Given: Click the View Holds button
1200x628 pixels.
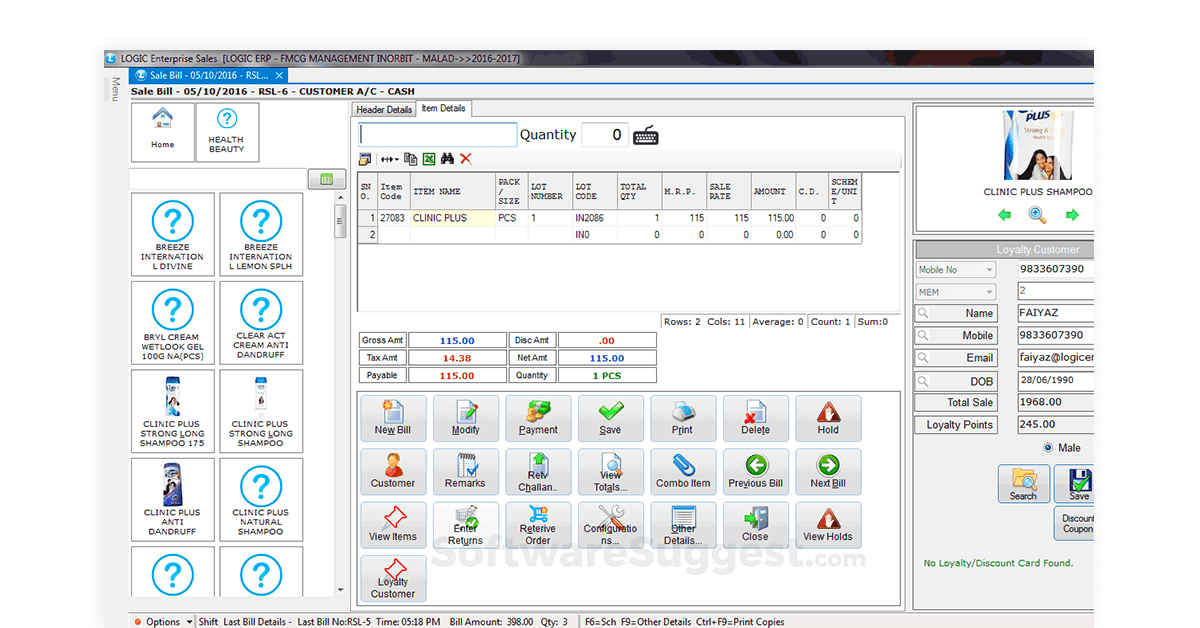Looking at the screenshot, I should tap(828, 525).
